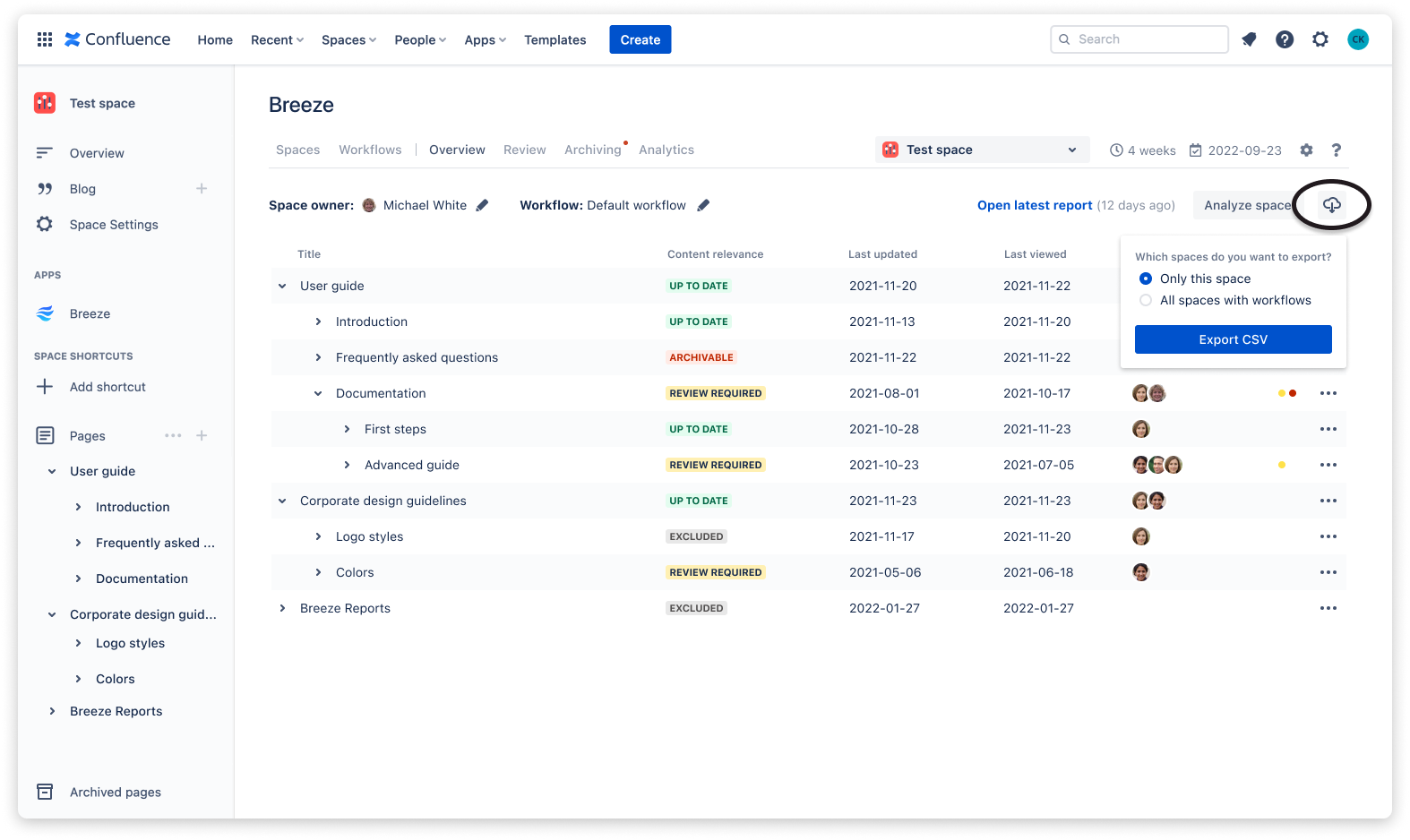The width and height of the screenshot is (1410, 840).
Task: Open Breeze Reports in the sidebar page tree
Action: [116, 711]
